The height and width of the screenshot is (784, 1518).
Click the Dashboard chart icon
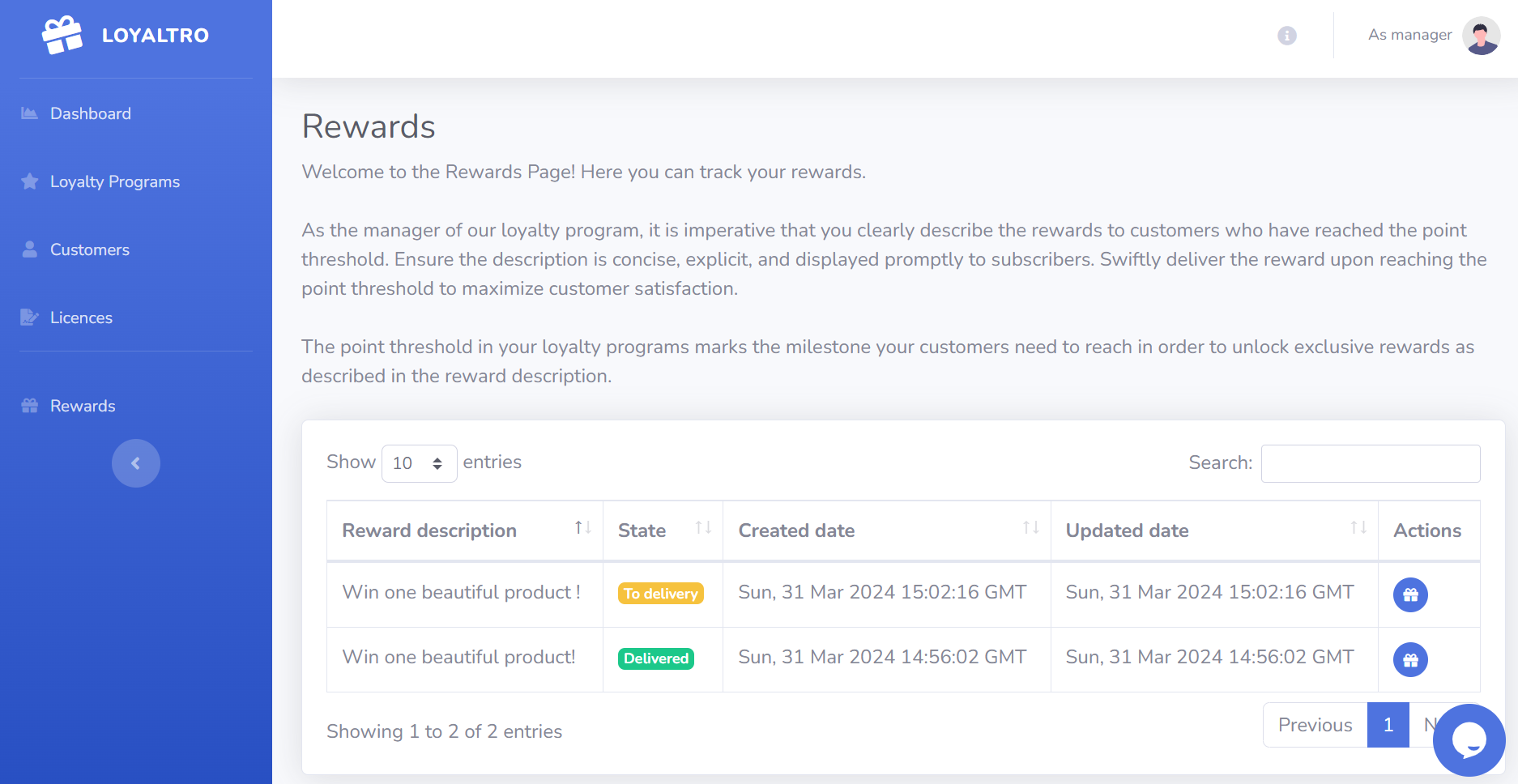pyautogui.click(x=29, y=113)
